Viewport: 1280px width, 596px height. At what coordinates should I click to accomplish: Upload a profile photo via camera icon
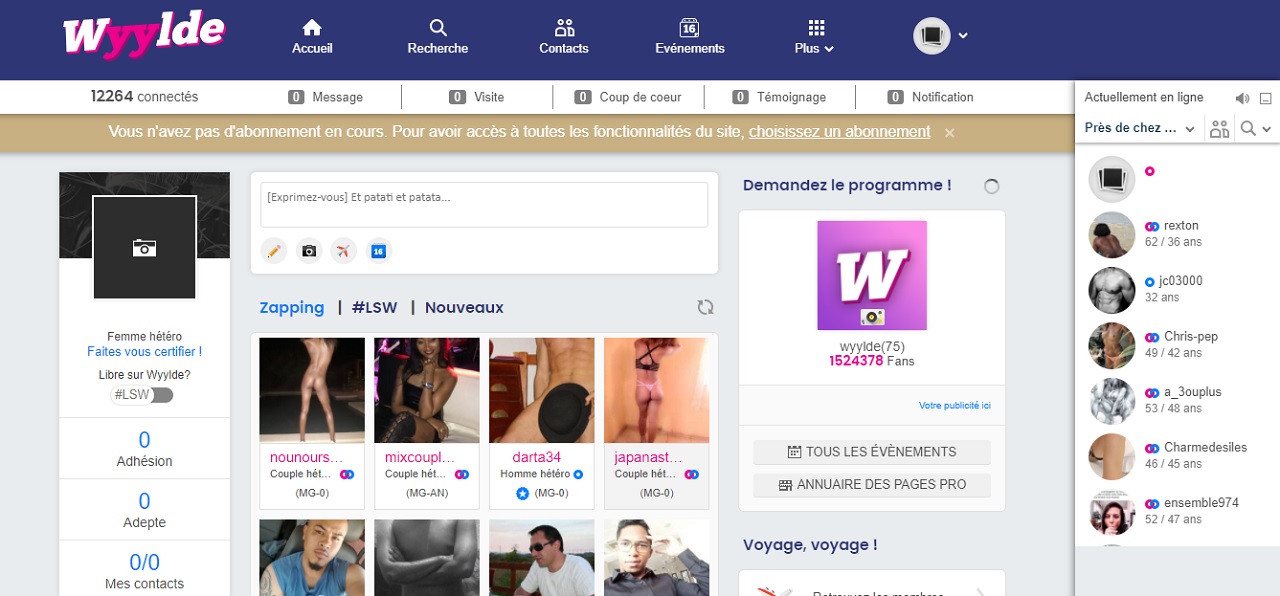point(145,248)
